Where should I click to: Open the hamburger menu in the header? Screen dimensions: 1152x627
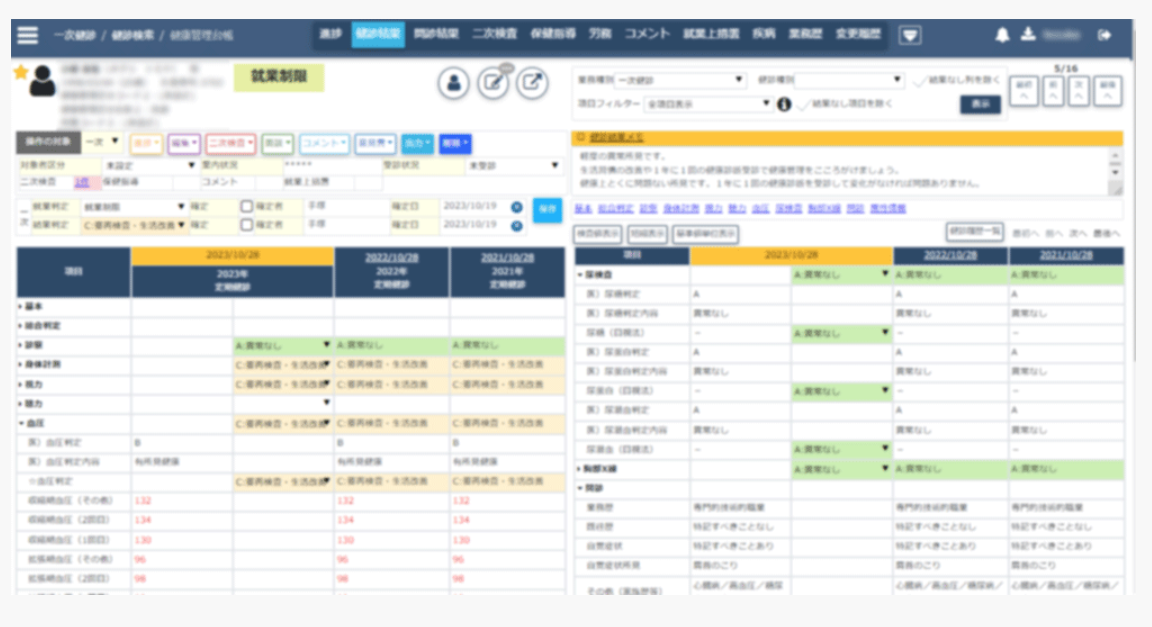click(27, 35)
